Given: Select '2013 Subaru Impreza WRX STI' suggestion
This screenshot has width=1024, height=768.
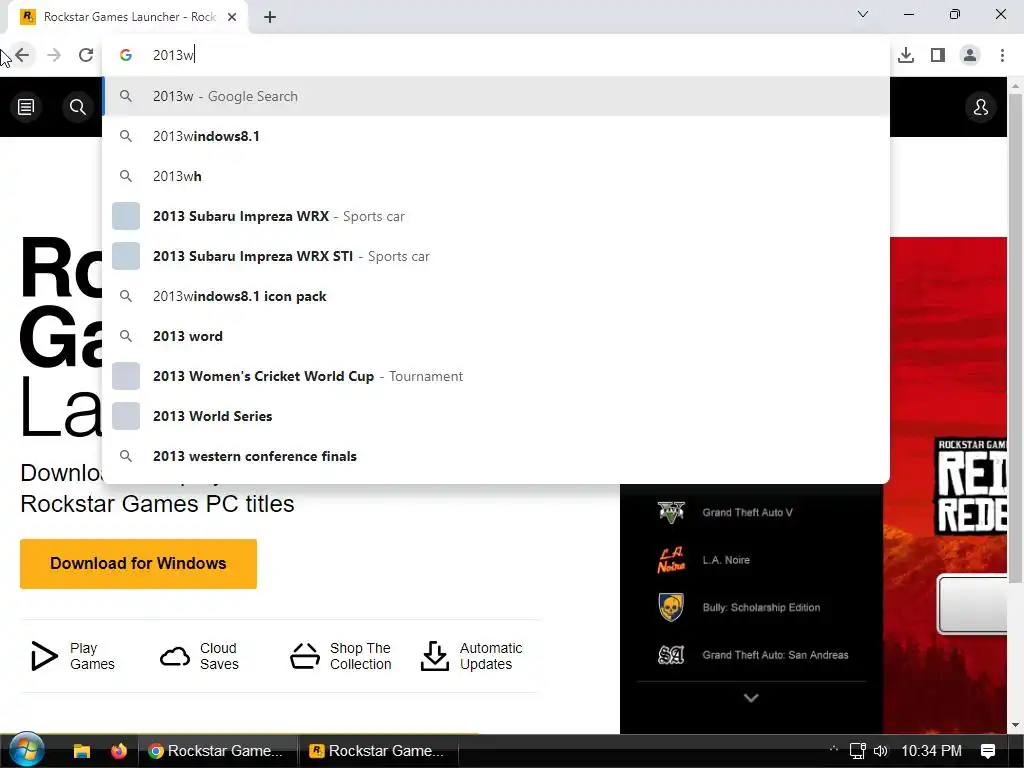Looking at the screenshot, I should click(496, 256).
